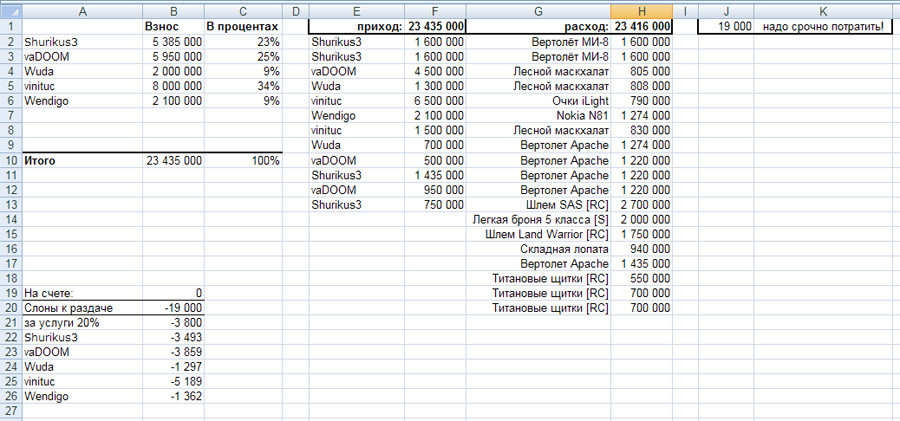Select the 1 435 000 cell in column F
The width and height of the screenshot is (900, 421).
pyautogui.click(x=435, y=175)
